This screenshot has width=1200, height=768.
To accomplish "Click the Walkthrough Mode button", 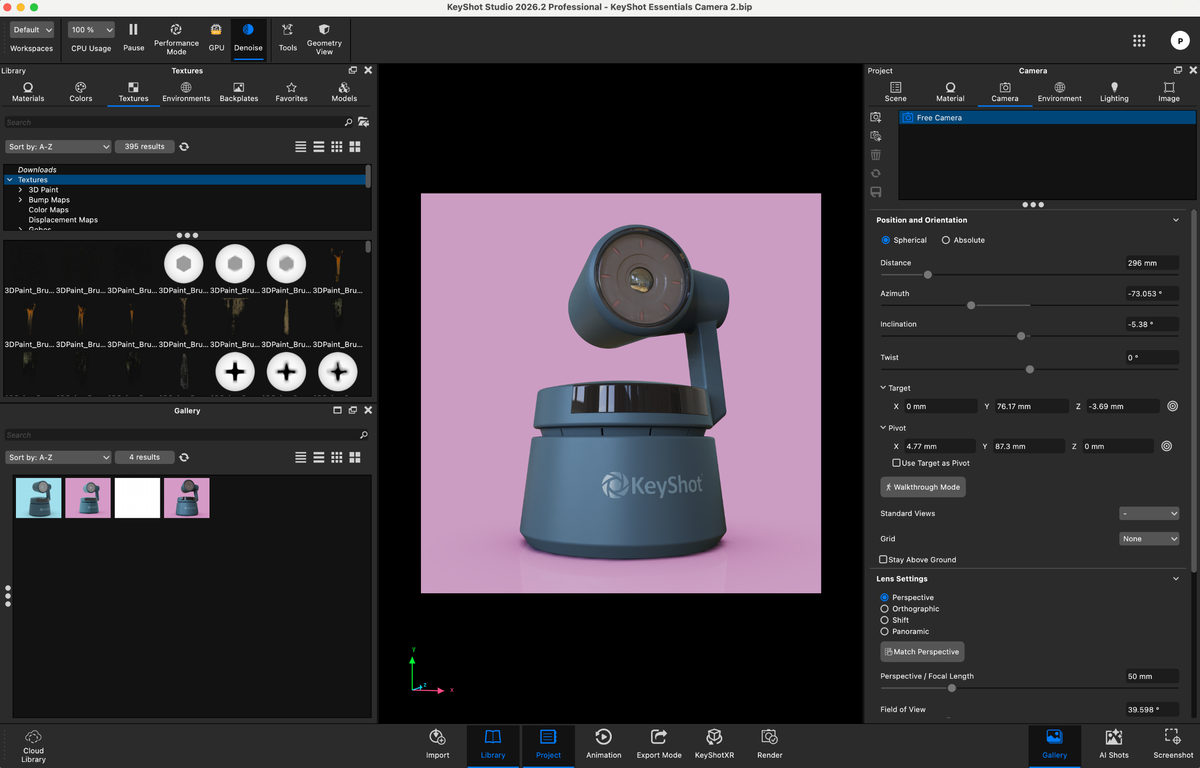I will [923, 487].
